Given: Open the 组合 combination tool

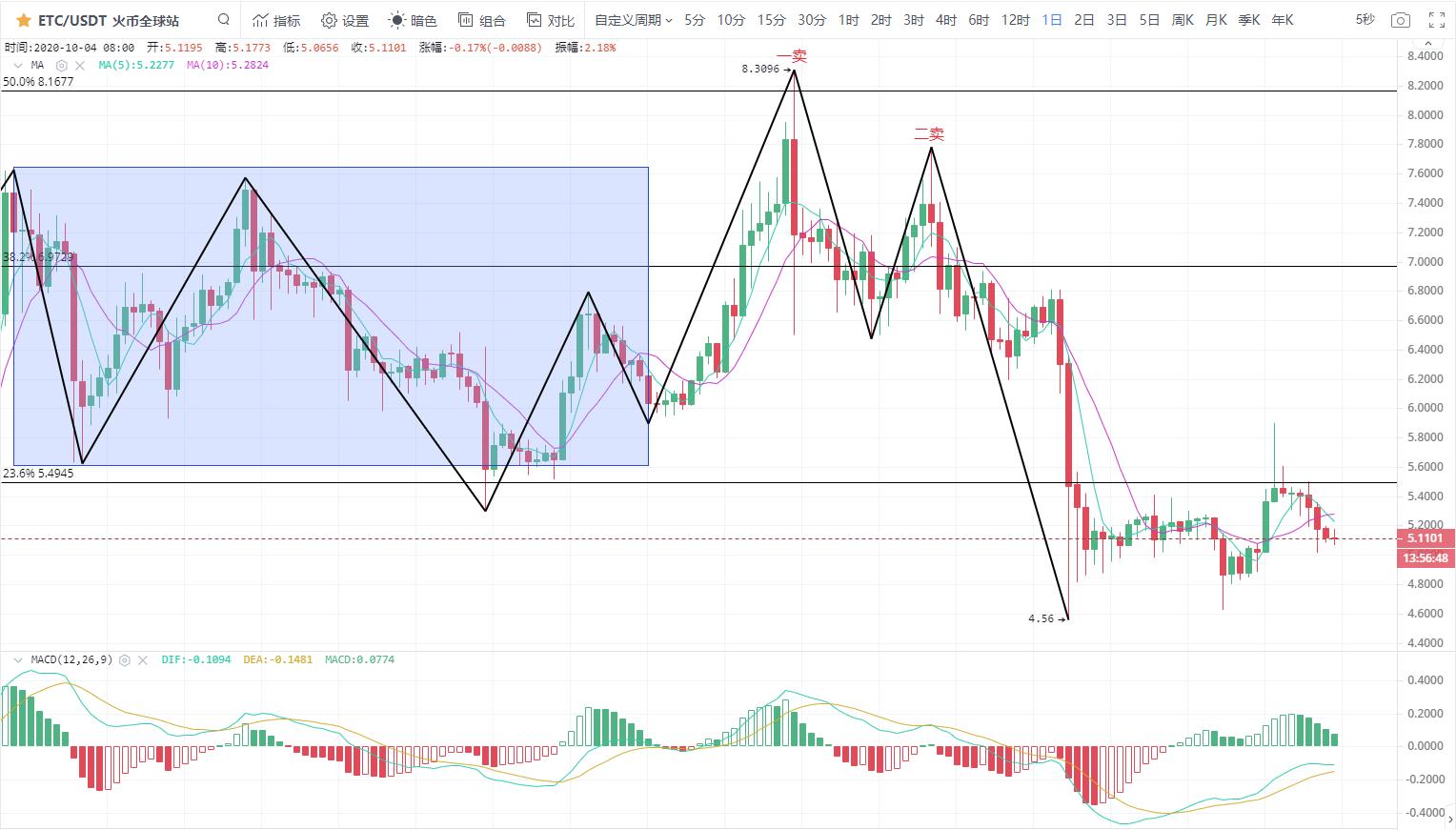Looking at the screenshot, I should (x=482, y=20).
